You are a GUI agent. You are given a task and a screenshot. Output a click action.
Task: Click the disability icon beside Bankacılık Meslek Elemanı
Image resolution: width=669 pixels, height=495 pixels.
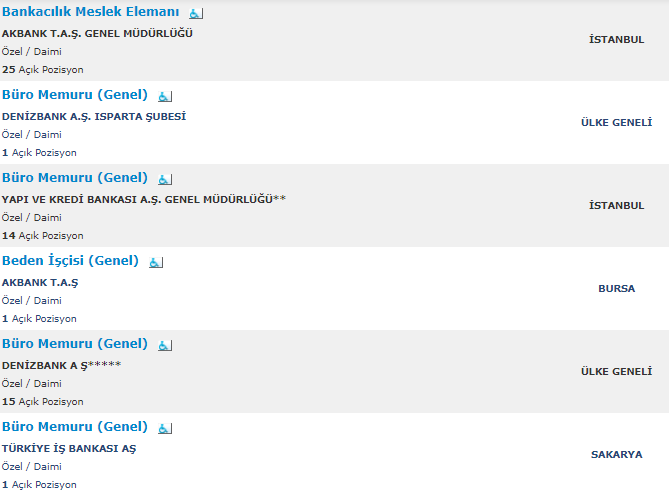pyautogui.click(x=195, y=14)
